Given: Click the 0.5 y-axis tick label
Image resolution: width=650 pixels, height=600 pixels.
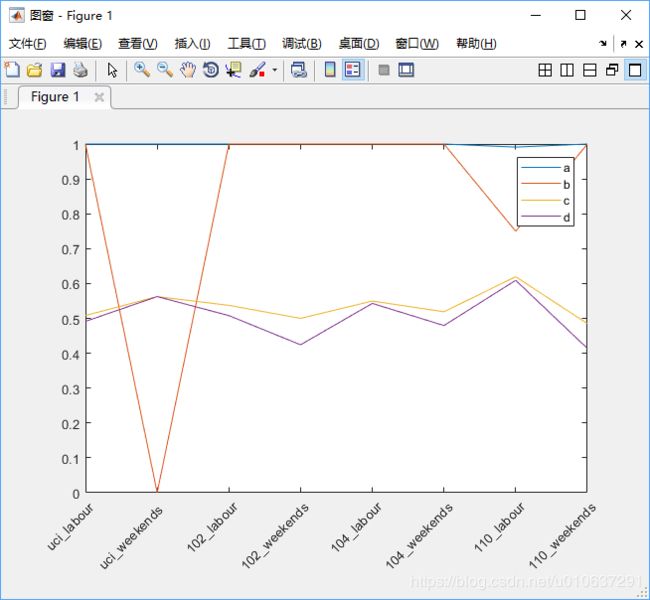Looking at the screenshot, I should (70, 320).
